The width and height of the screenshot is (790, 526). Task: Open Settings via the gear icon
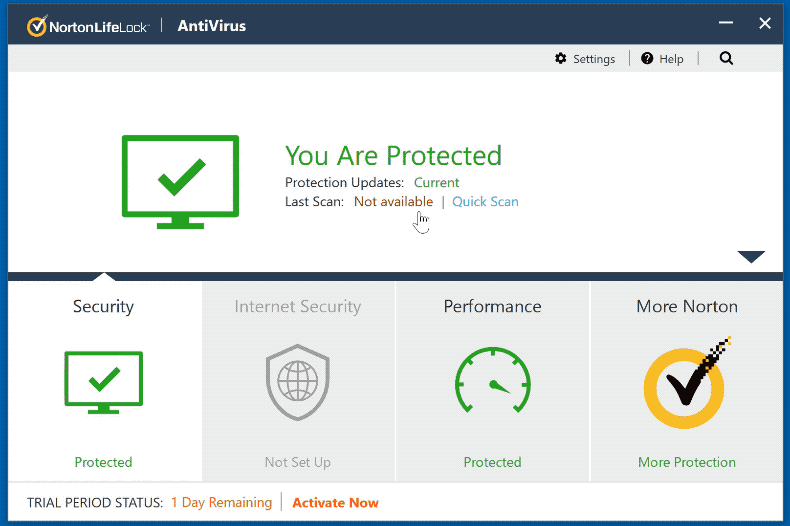(x=560, y=58)
